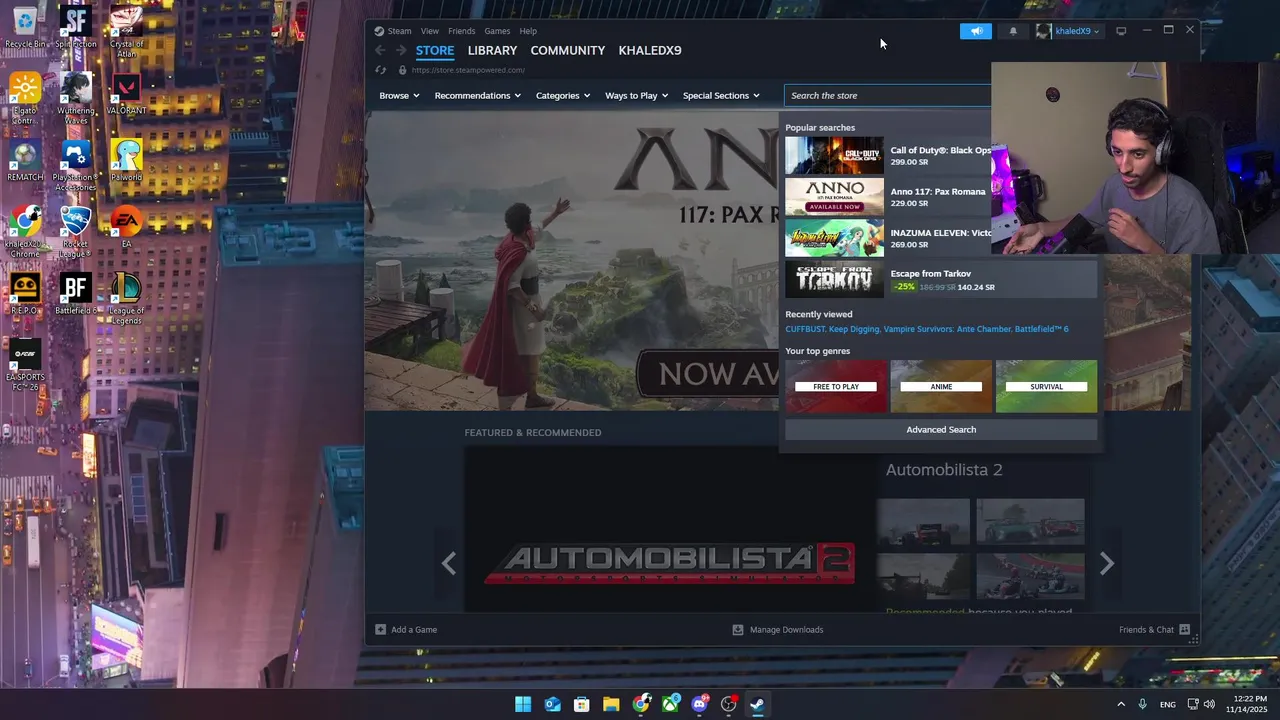Open Crystal of Atlan desktop shortcut
The width and height of the screenshot is (1280, 720).
(126, 27)
